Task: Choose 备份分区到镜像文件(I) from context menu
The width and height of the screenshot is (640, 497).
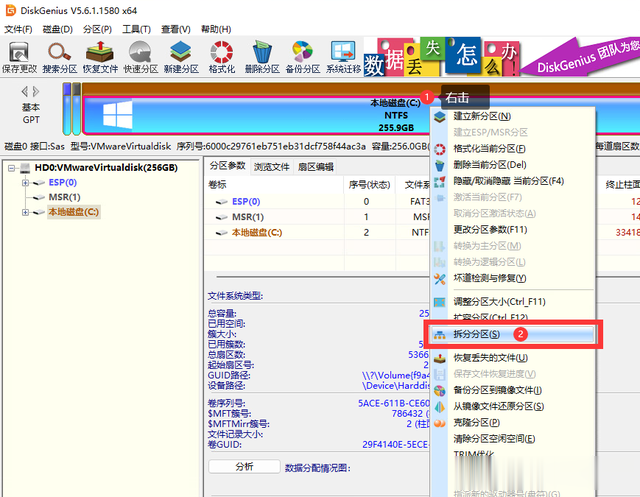Action: point(513,390)
